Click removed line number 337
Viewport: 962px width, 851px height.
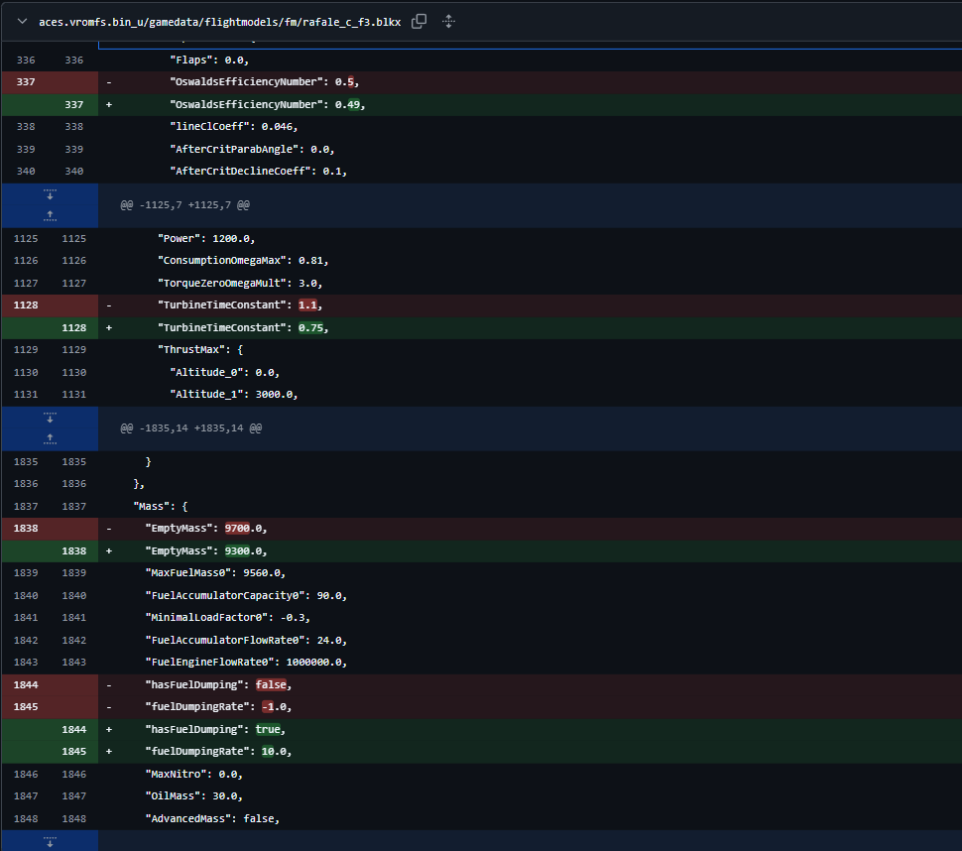tap(26, 82)
